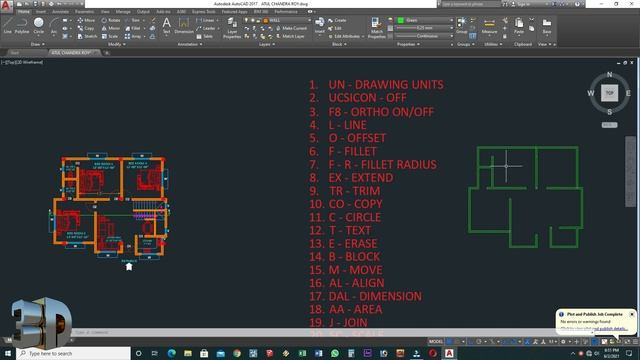The image size is (640, 360).
Task: Close the Plot and Publish notification balloon
Action: coord(631,314)
